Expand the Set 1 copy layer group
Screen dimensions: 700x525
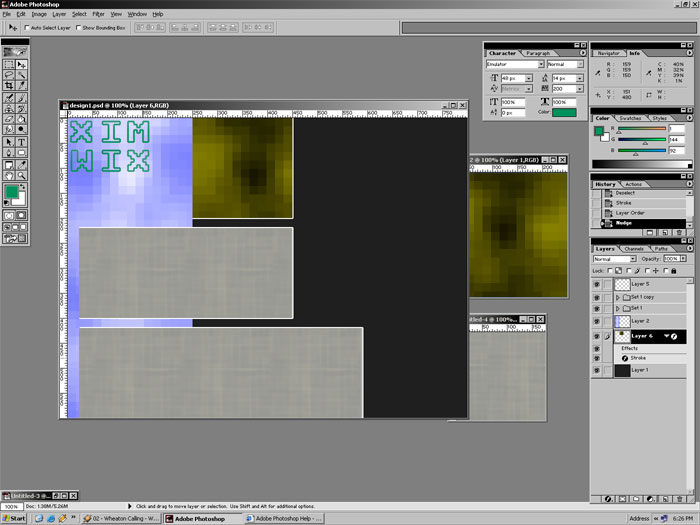[x=616, y=297]
